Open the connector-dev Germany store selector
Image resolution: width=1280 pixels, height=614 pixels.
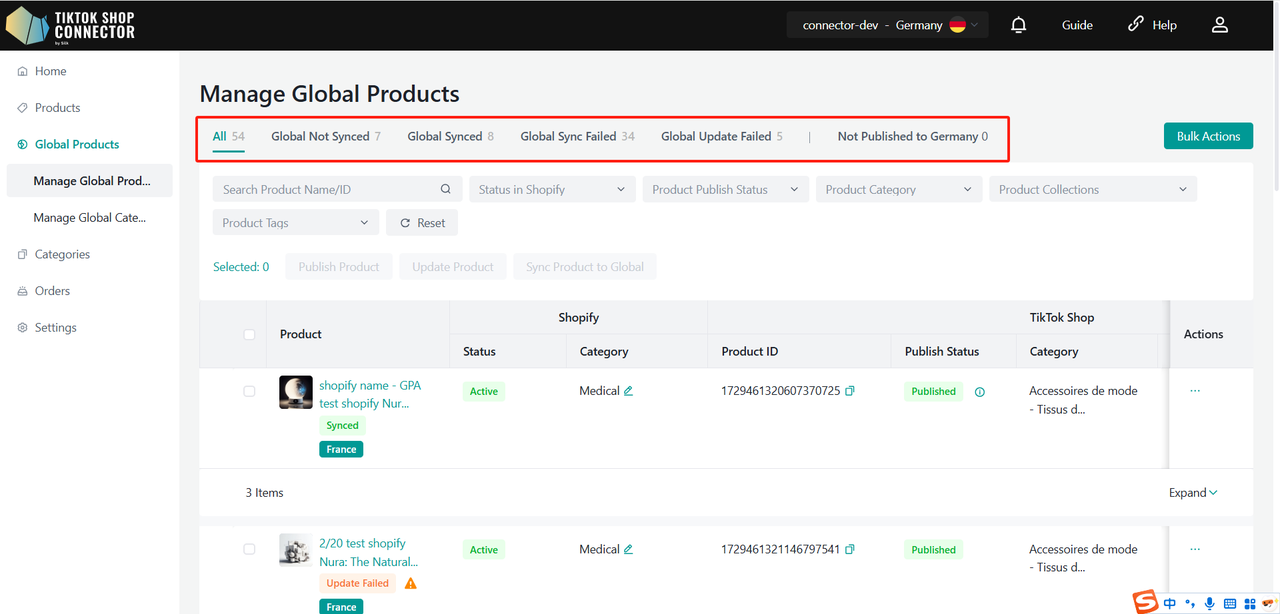[887, 25]
